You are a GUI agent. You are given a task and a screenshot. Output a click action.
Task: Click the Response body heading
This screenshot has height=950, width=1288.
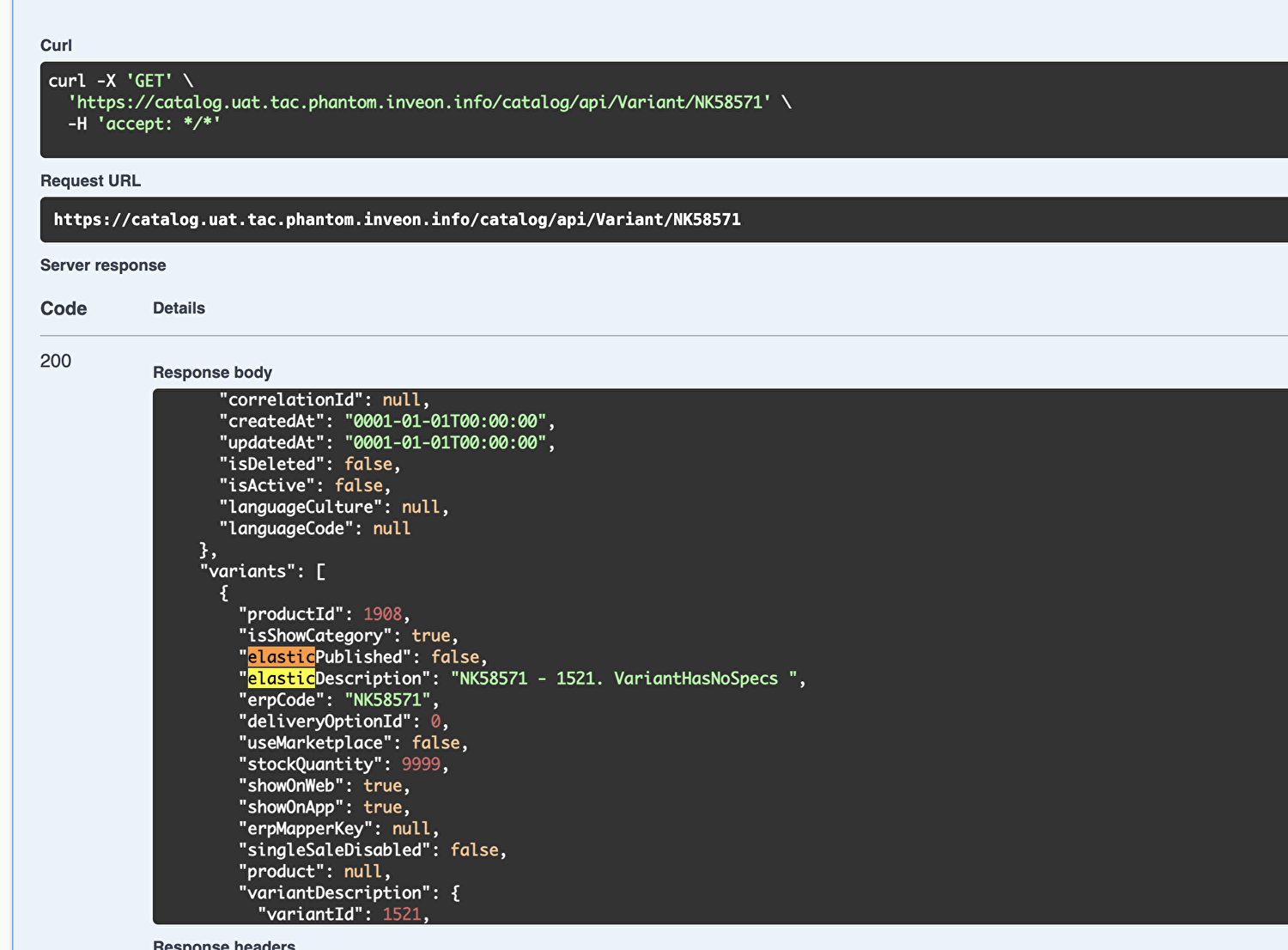(212, 372)
